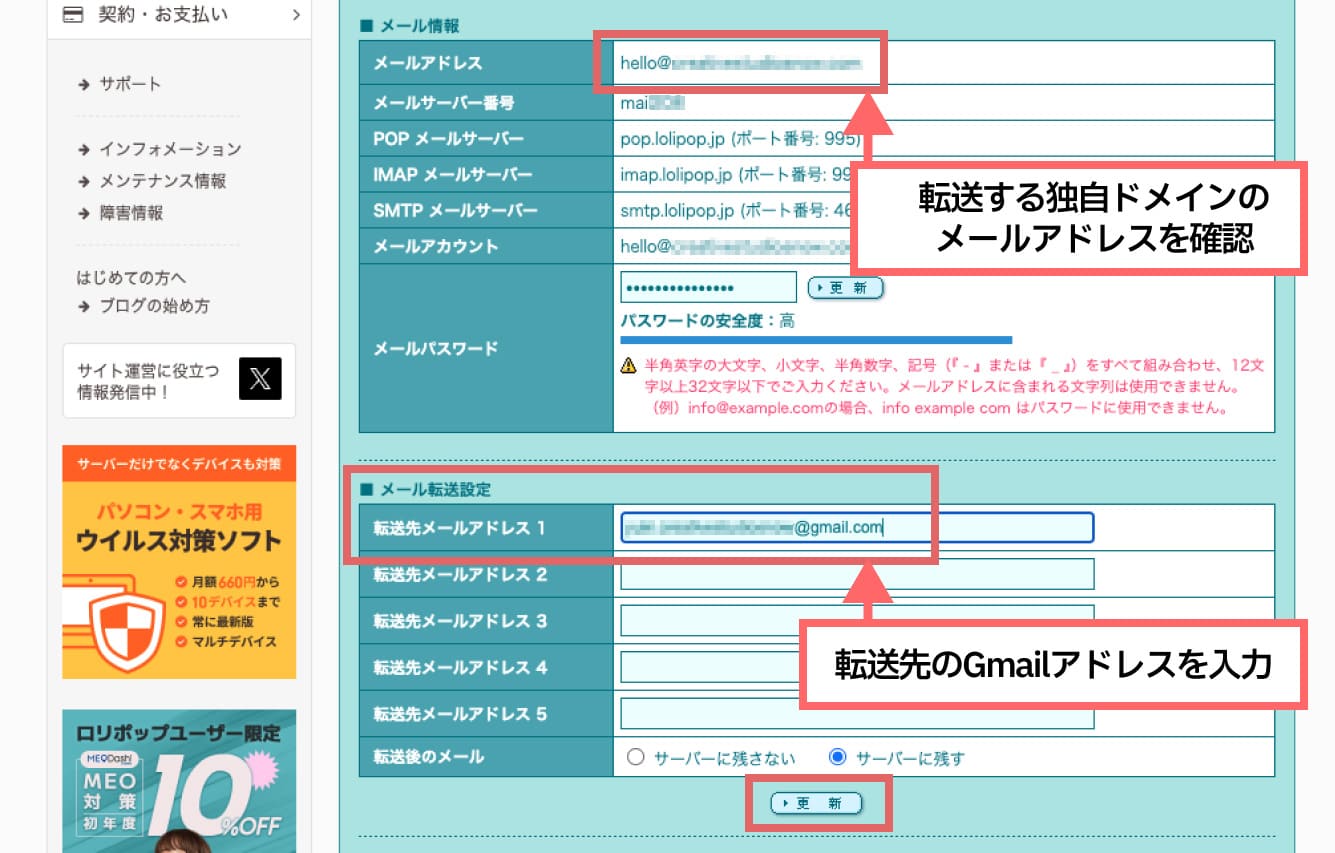Click the warning triangle icon near password rules
Image resolution: width=1335 pixels, height=853 pixels.
(x=626, y=365)
